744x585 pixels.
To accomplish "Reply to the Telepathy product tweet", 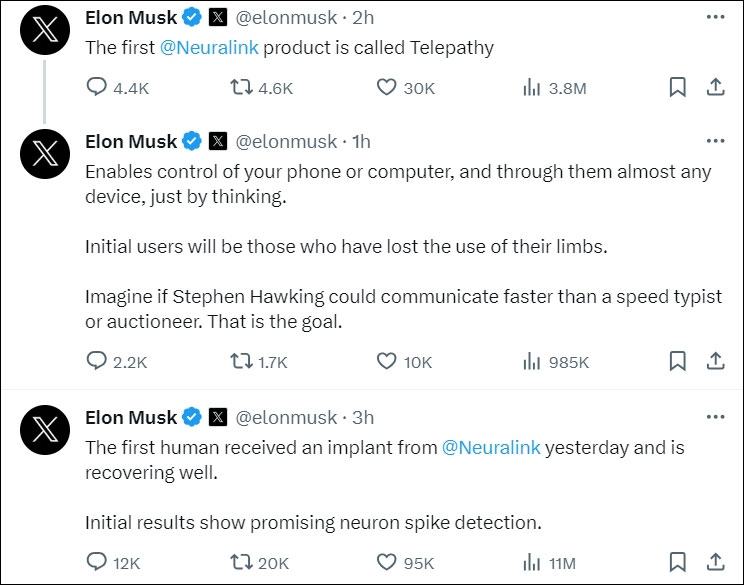I will [x=97, y=88].
